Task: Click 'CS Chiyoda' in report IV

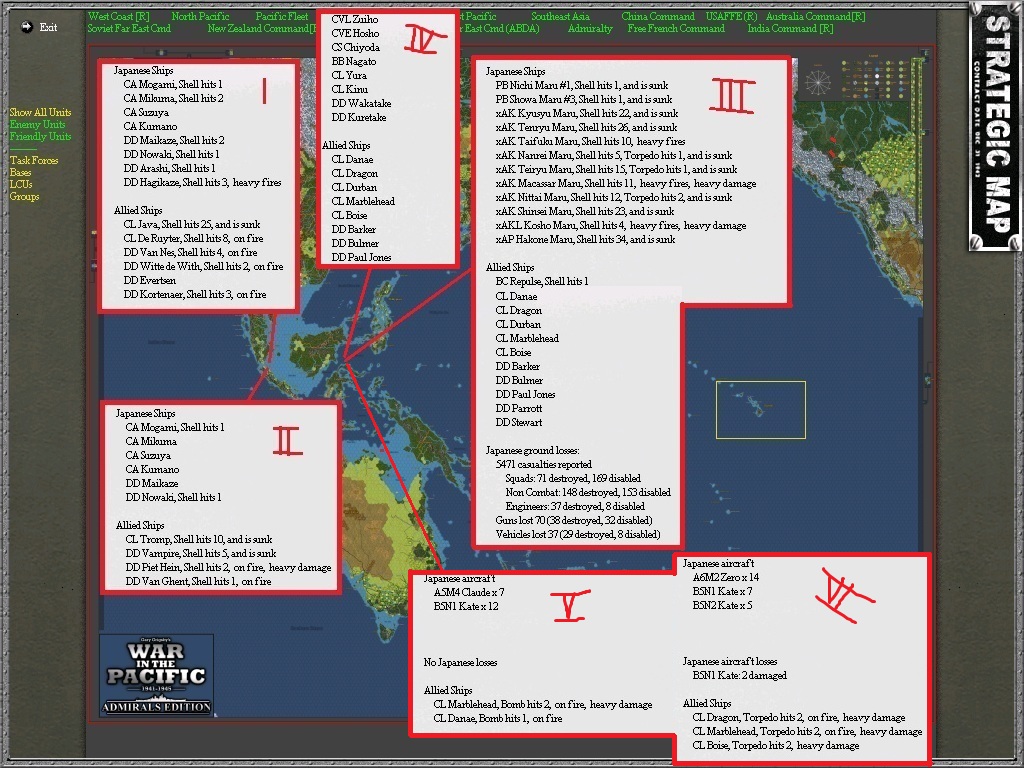Action: pos(355,47)
